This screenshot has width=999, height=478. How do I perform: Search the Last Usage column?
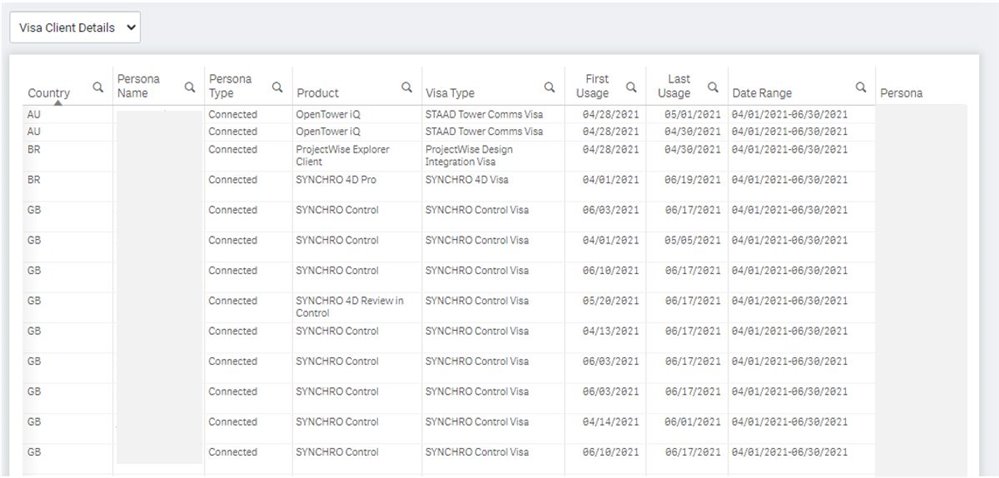click(713, 87)
